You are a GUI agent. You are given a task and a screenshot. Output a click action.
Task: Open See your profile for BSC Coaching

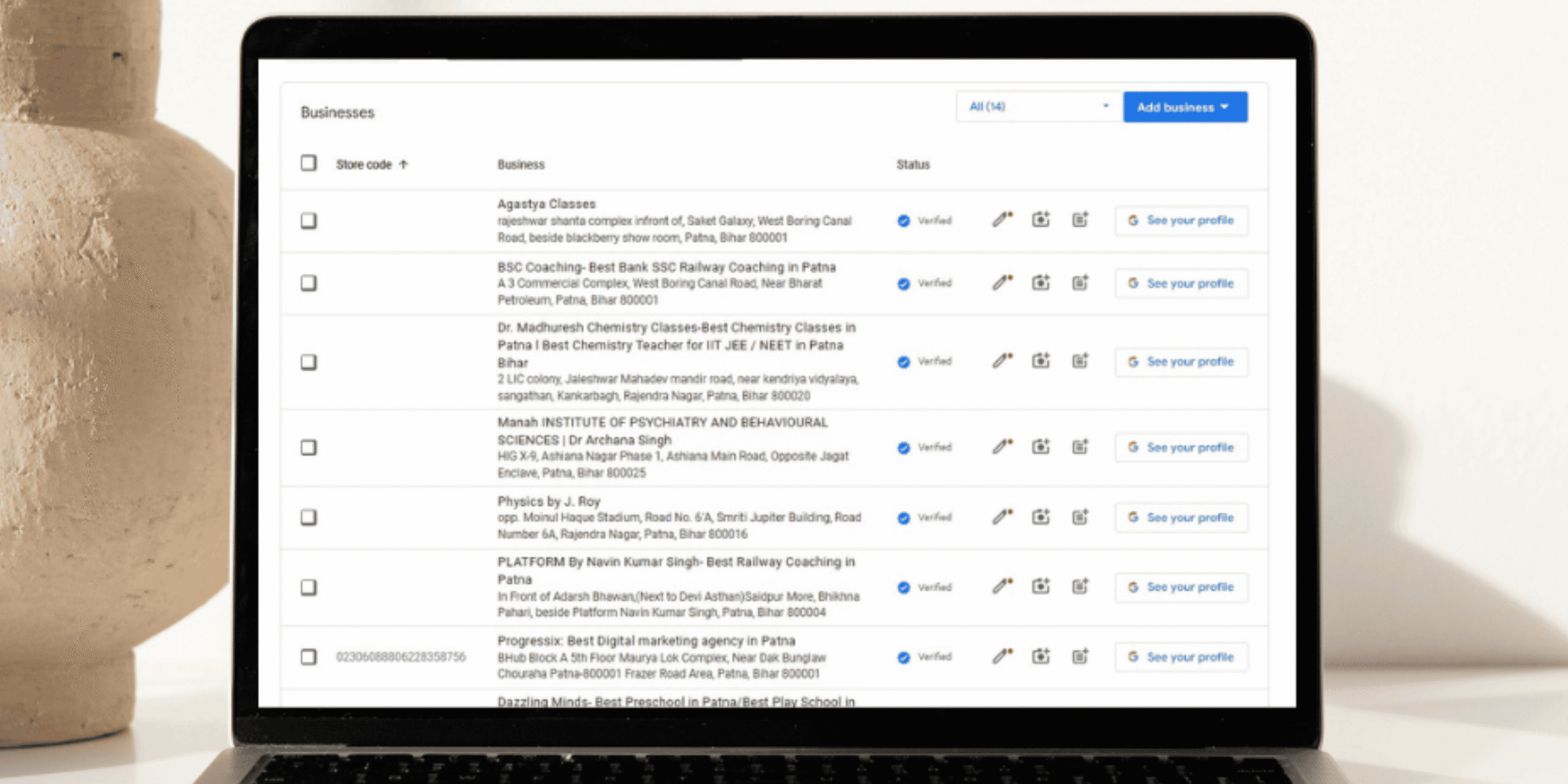(1181, 284)
